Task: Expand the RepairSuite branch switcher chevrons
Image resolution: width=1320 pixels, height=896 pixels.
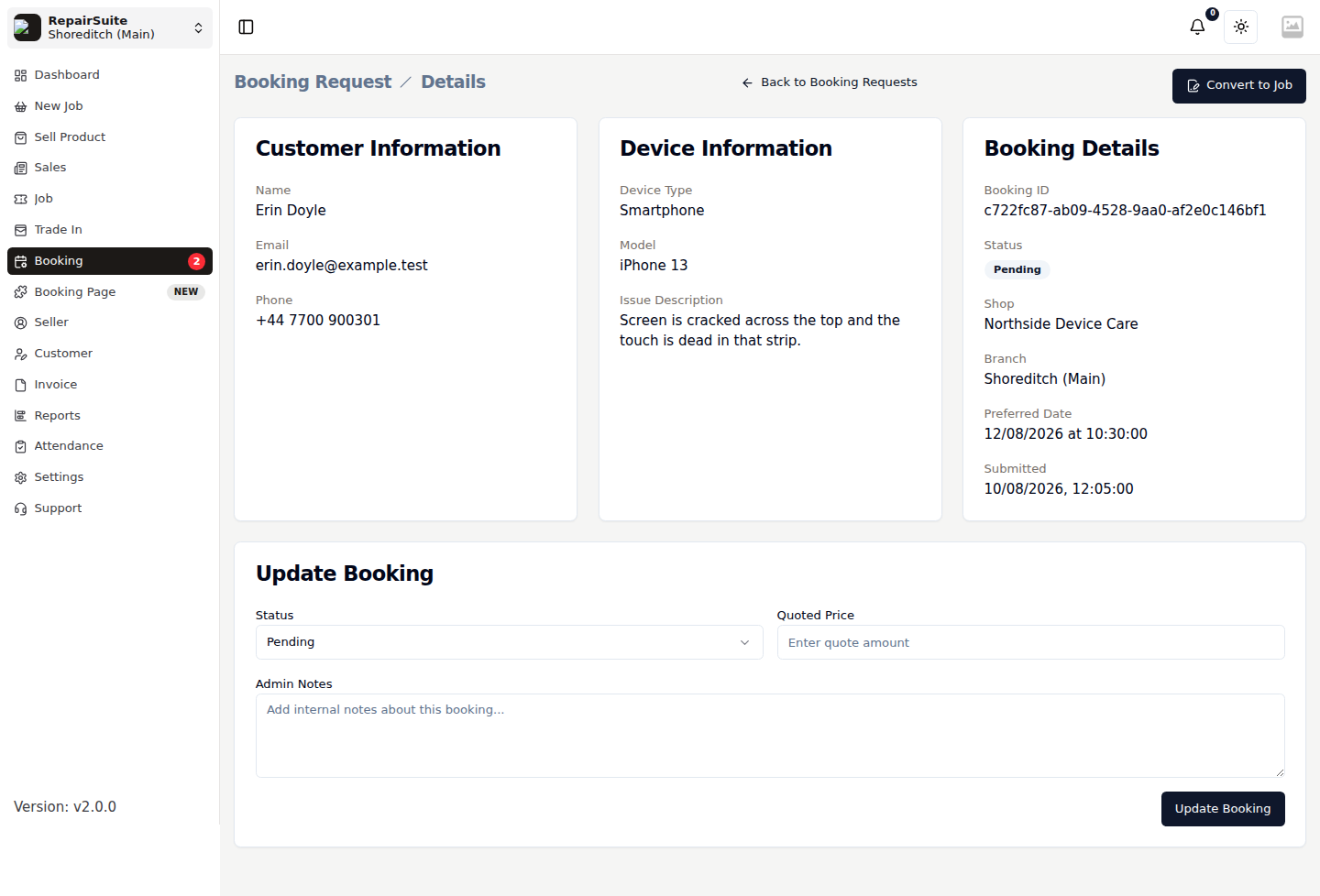Action: (x=198, y=27)
